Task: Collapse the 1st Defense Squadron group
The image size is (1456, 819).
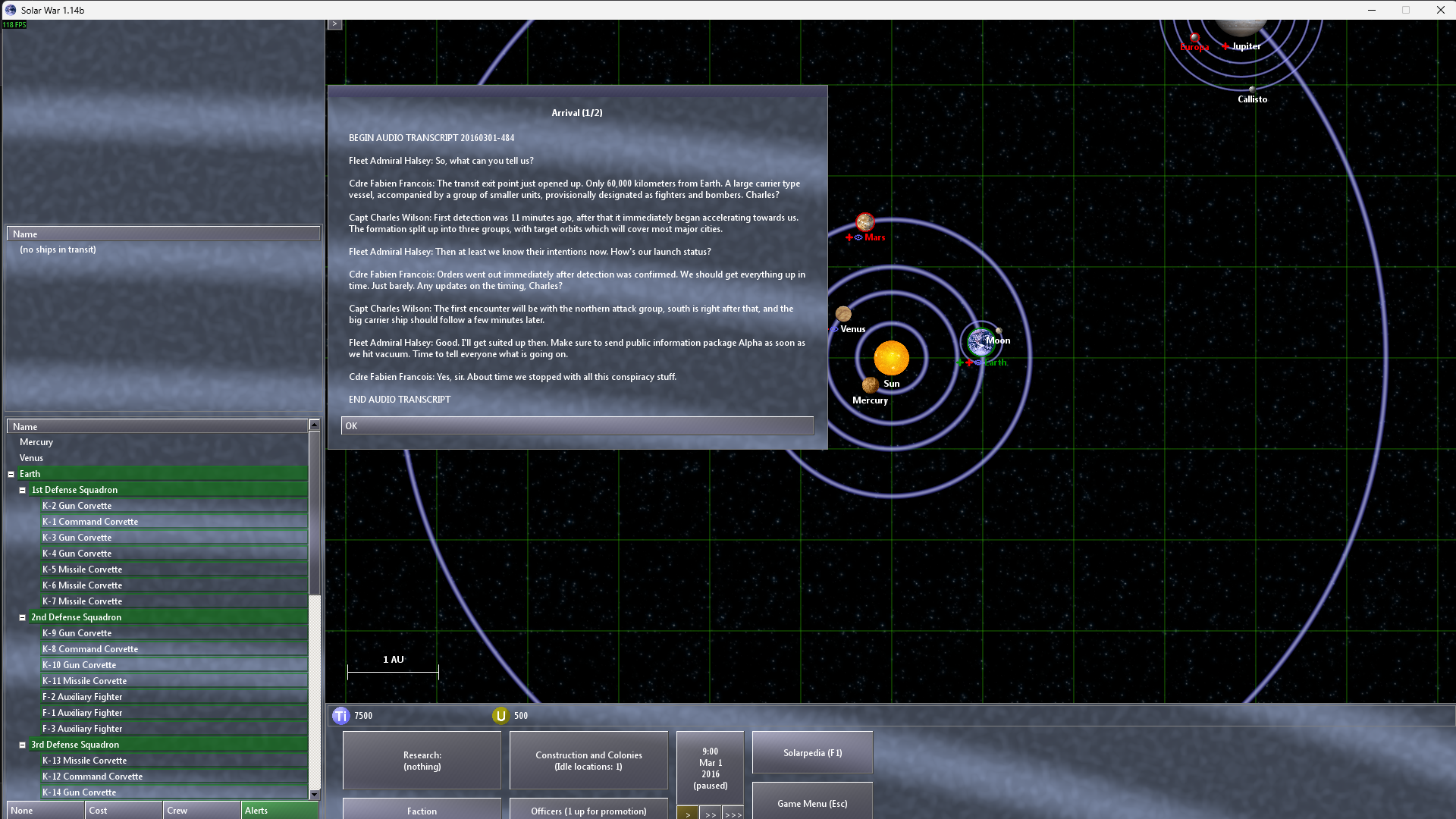Action: pyautogui.click(x=23, y=490)
